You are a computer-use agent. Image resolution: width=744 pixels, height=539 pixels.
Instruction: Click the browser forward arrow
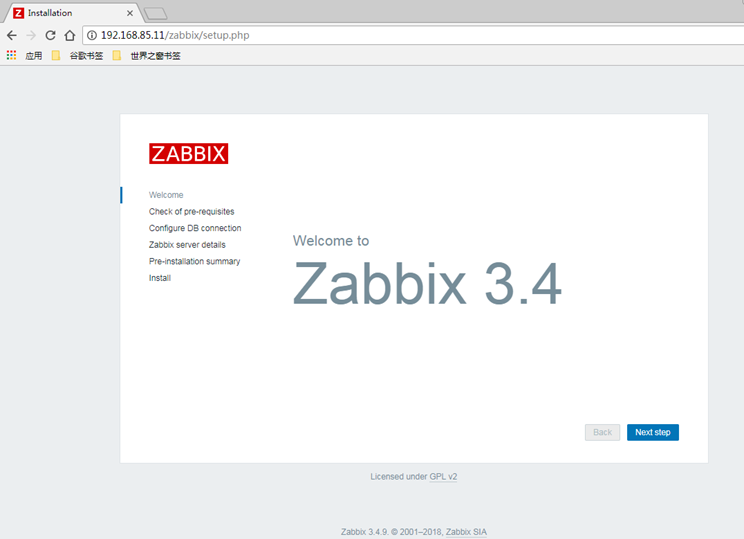31,35
